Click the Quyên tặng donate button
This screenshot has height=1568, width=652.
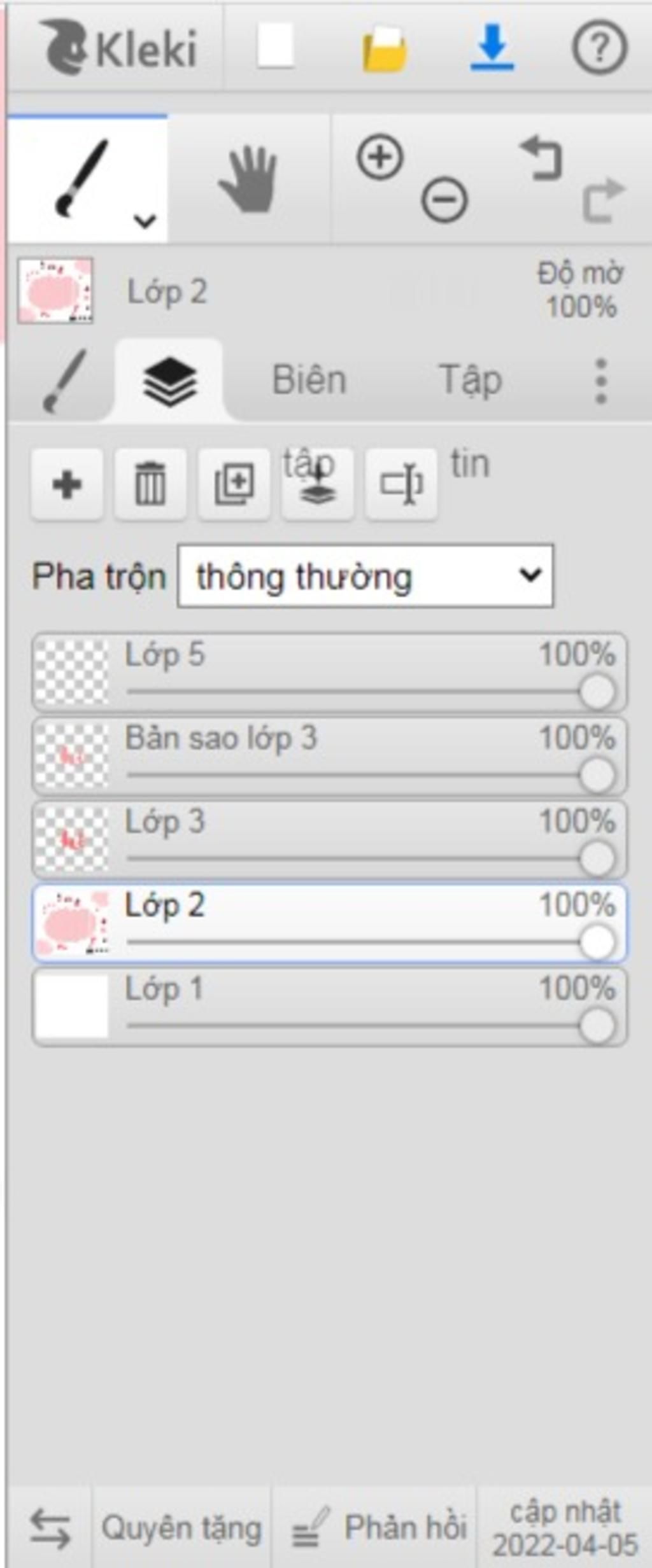tap(181, 1528)
